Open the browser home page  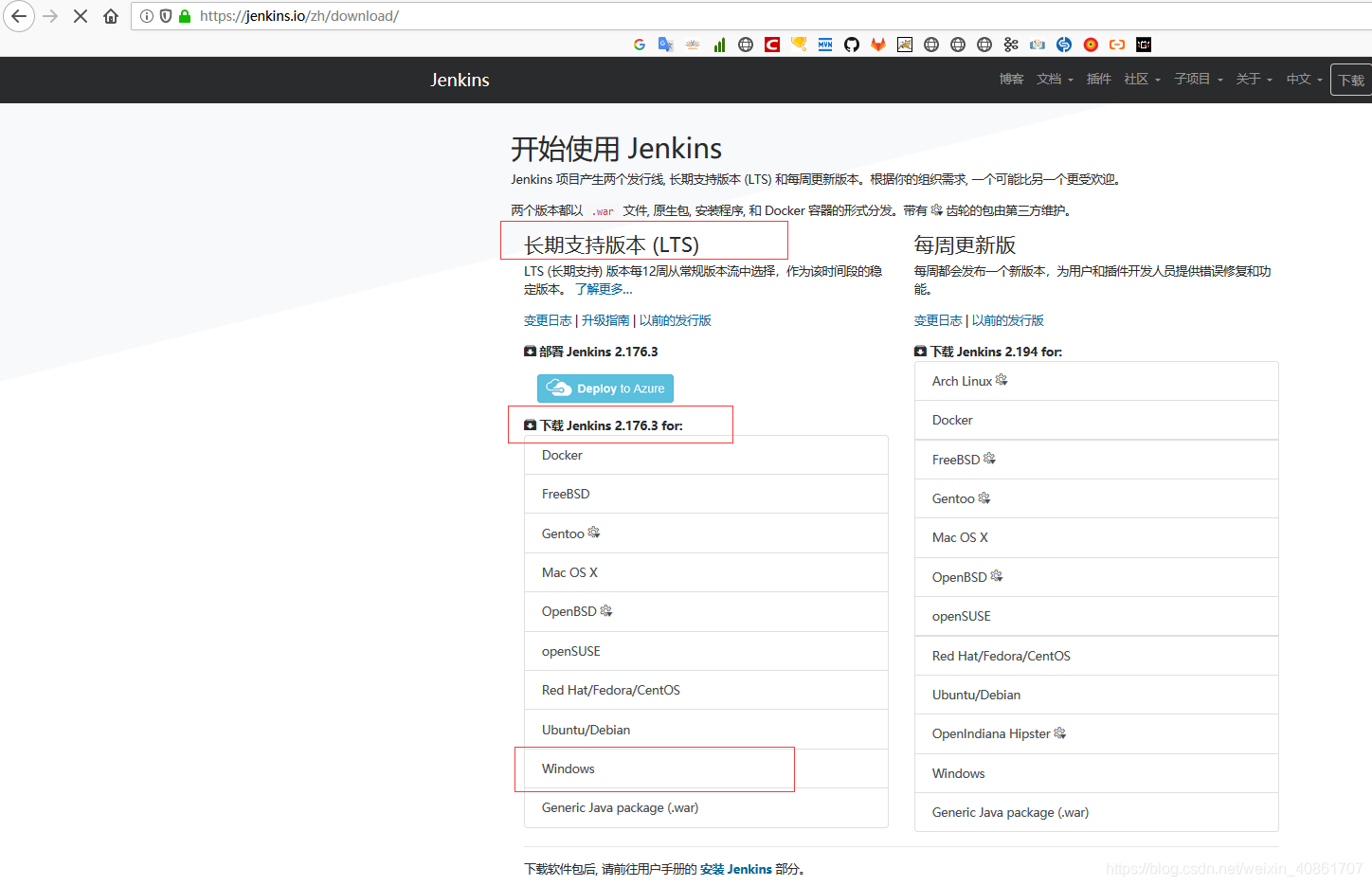click(x=111, y=16)
